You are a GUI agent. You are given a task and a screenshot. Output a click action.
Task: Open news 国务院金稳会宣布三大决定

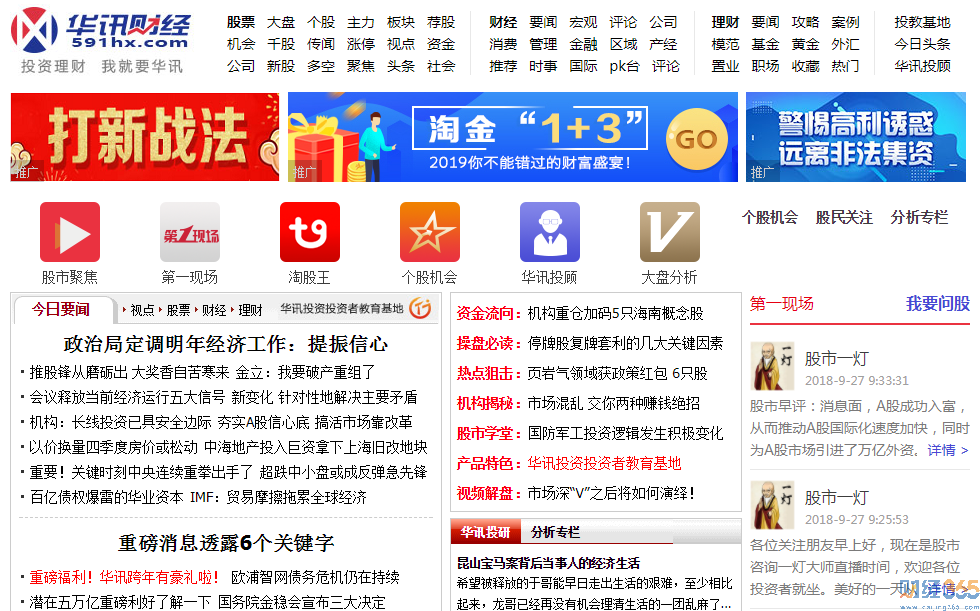pos(301,602)
